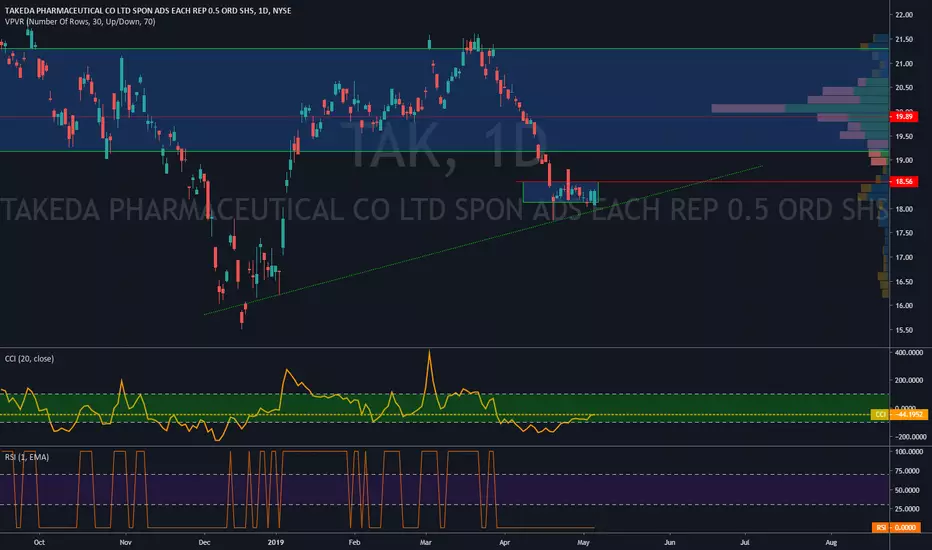Image resolution: width=932 pixels, height=550 pixels.
Task: Click the Mar label on time axis
Action: [x=426, y=542]
